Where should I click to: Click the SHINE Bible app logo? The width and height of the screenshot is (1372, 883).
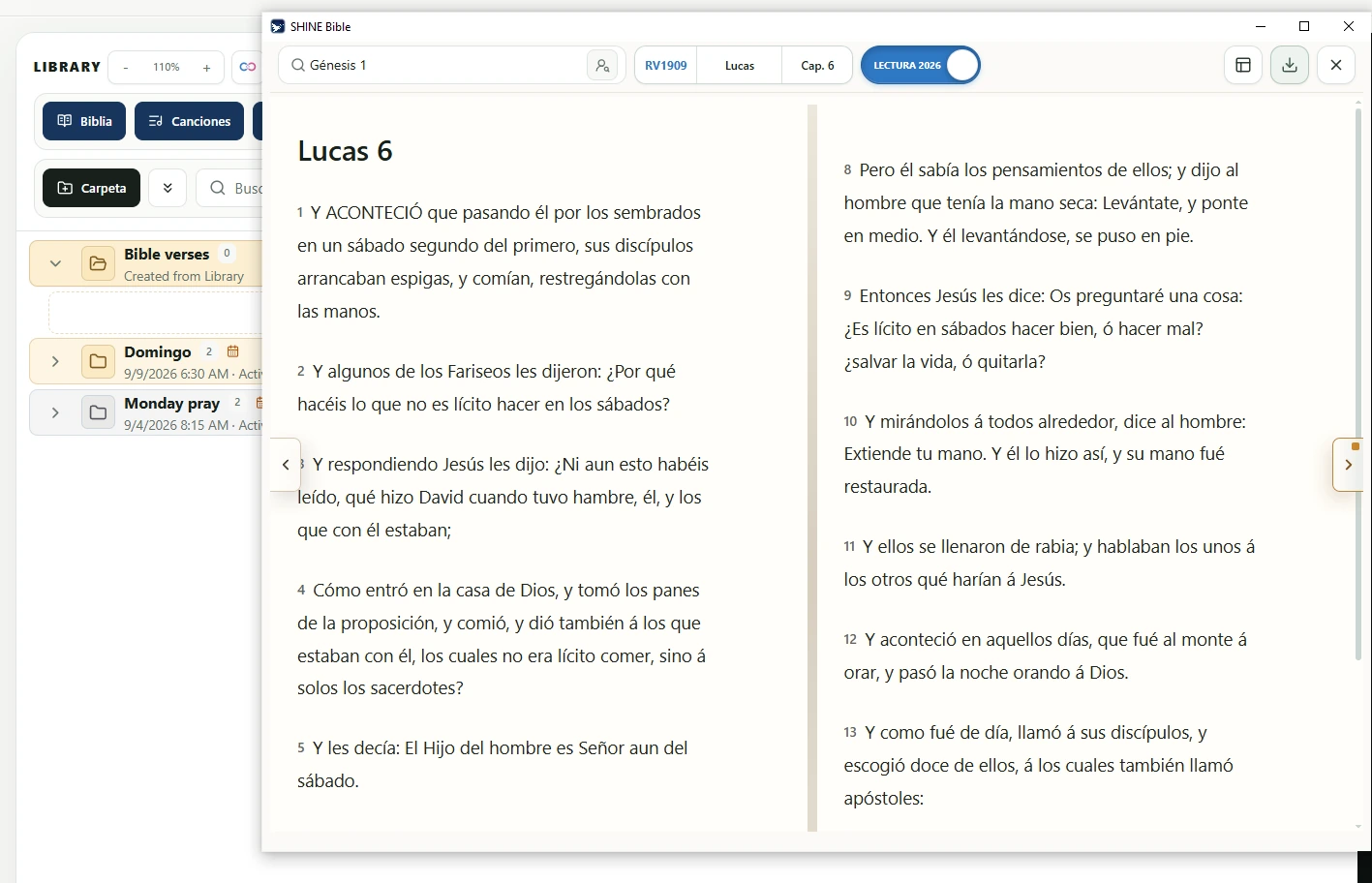(x=278, y=26)
